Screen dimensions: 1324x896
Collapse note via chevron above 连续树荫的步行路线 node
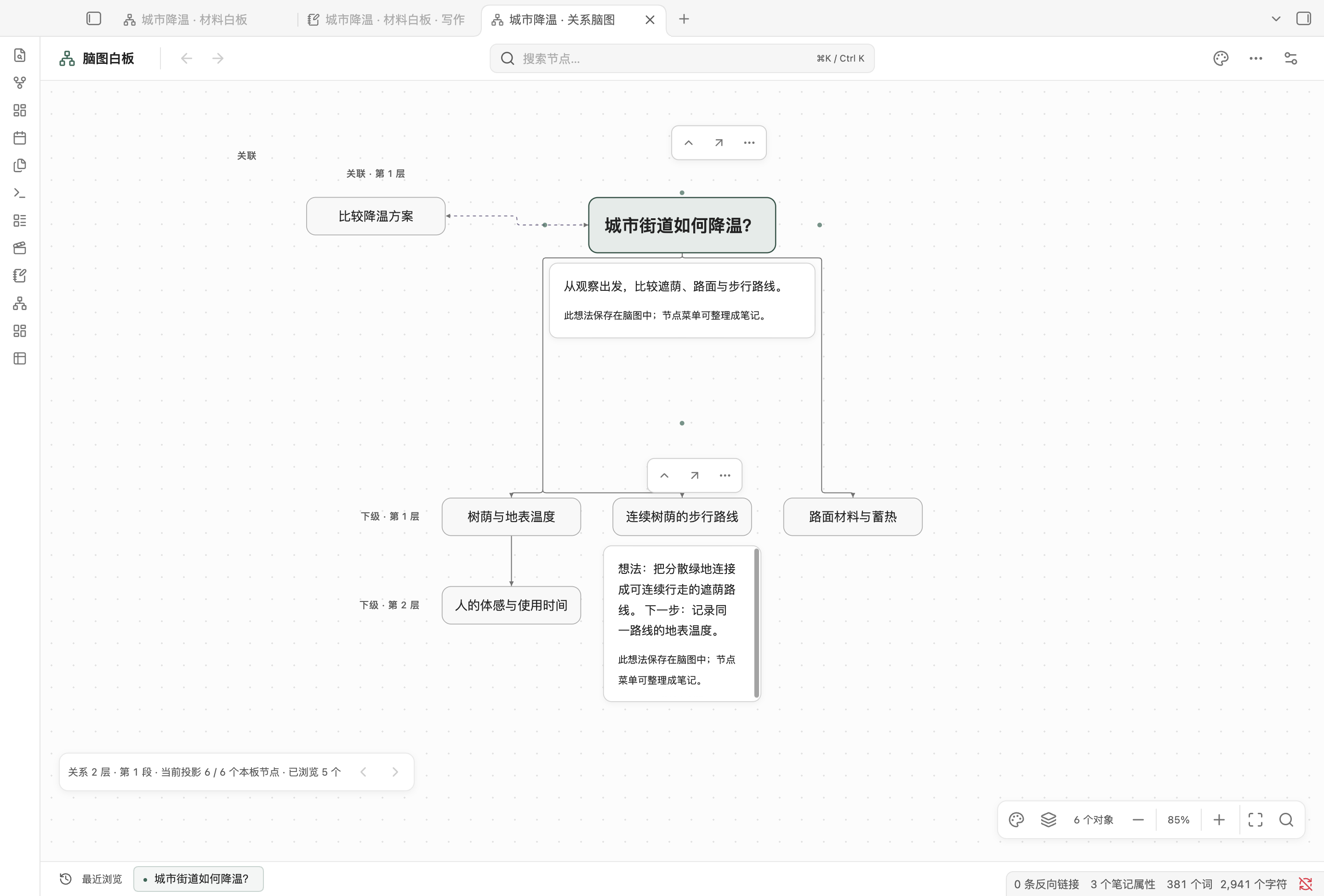[x=664, y=475]
